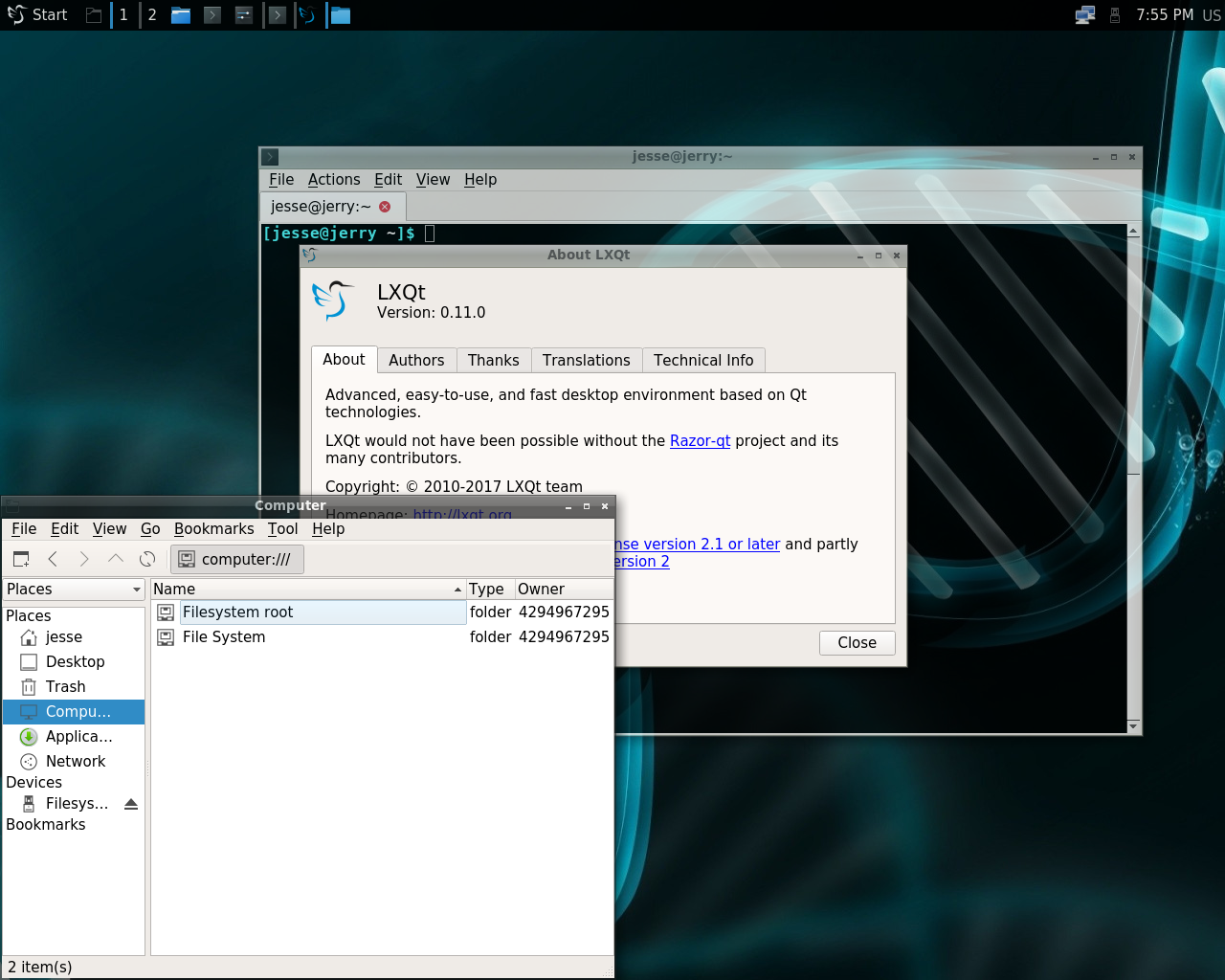Click the network status tray icon
This screenshot has width=1225, height=980.
1085,14
